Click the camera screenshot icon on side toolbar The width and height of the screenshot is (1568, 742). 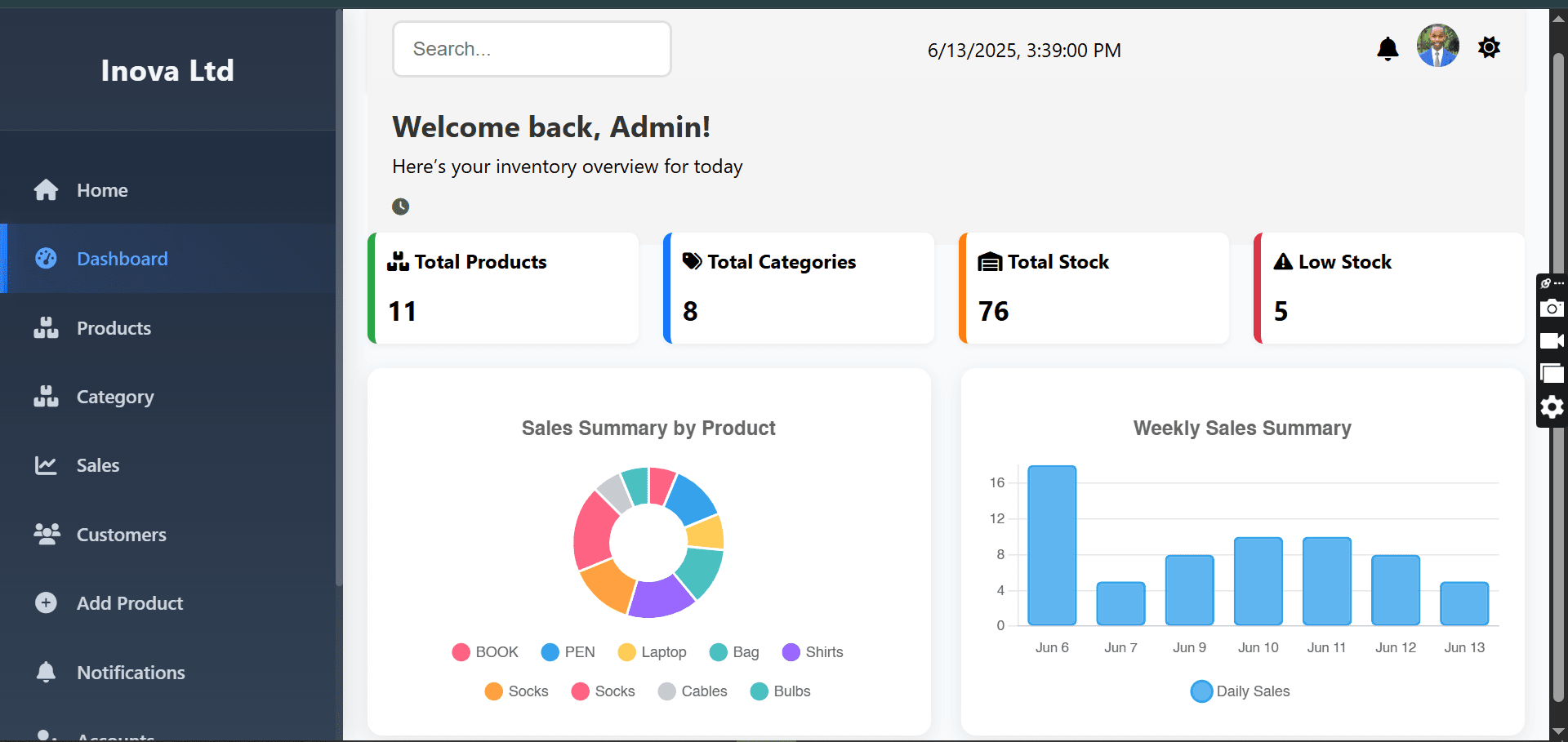(x=1552, y=309)
